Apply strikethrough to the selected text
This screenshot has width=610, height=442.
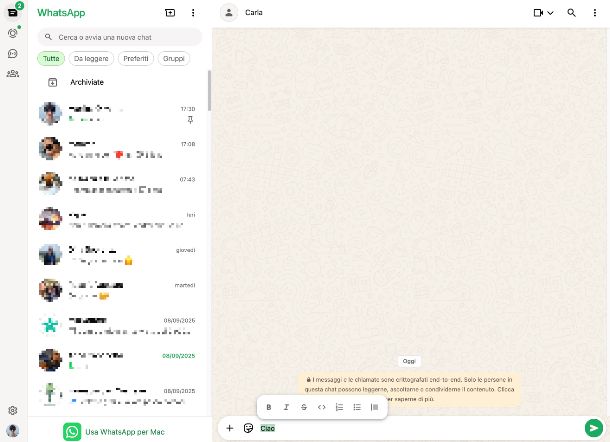(304, 407)
